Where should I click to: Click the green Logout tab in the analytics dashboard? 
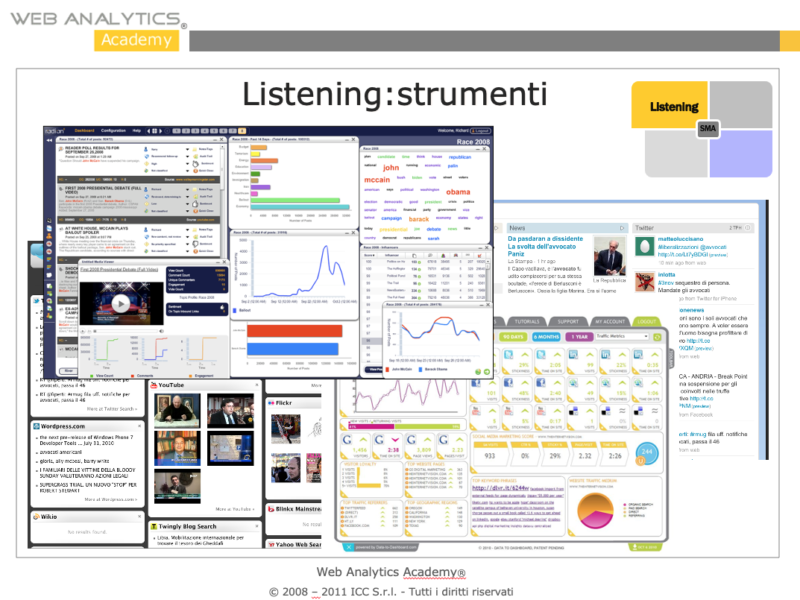coord(646,321)
